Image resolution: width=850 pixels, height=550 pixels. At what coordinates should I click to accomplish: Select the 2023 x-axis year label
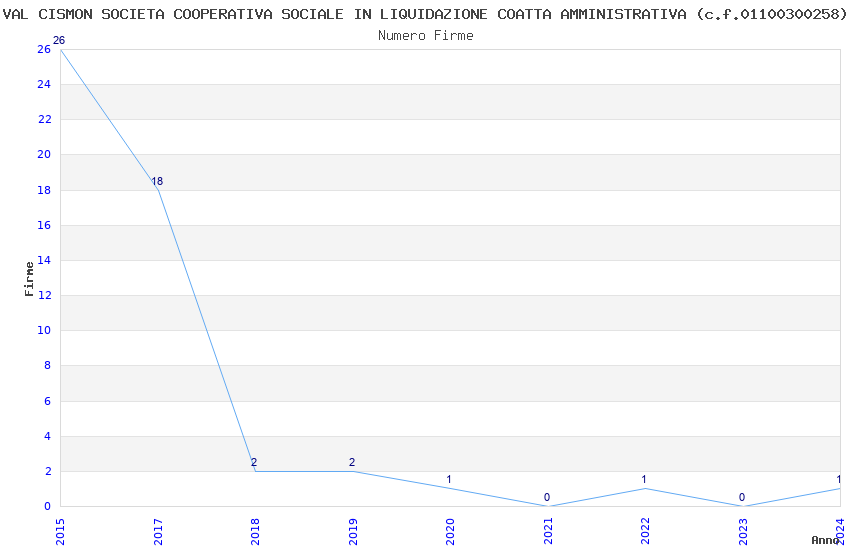tap(743, 532)
